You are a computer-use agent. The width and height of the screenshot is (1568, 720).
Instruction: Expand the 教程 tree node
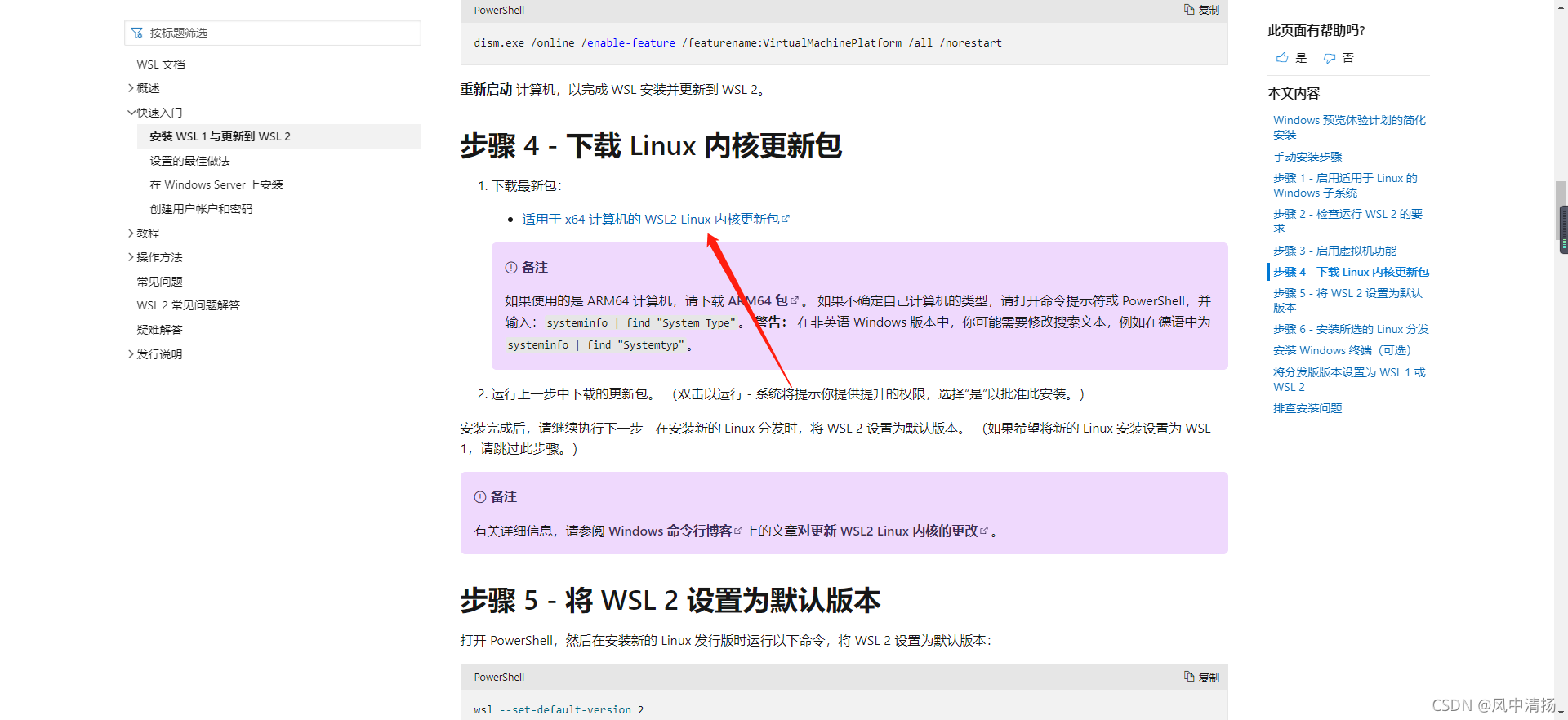tap(131, 233)
